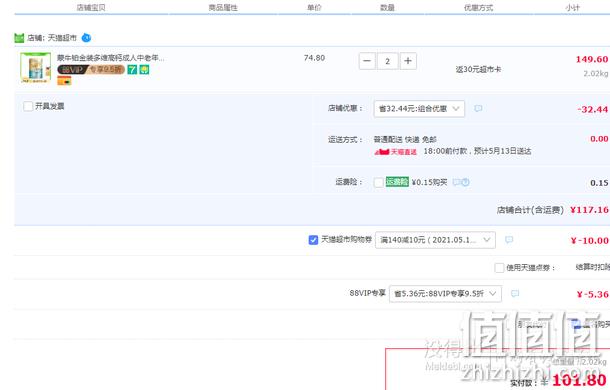Viewport: 610px width, 390px height.
Task: Click the 天猫直送 delivery logo
Action: [396, 151]
